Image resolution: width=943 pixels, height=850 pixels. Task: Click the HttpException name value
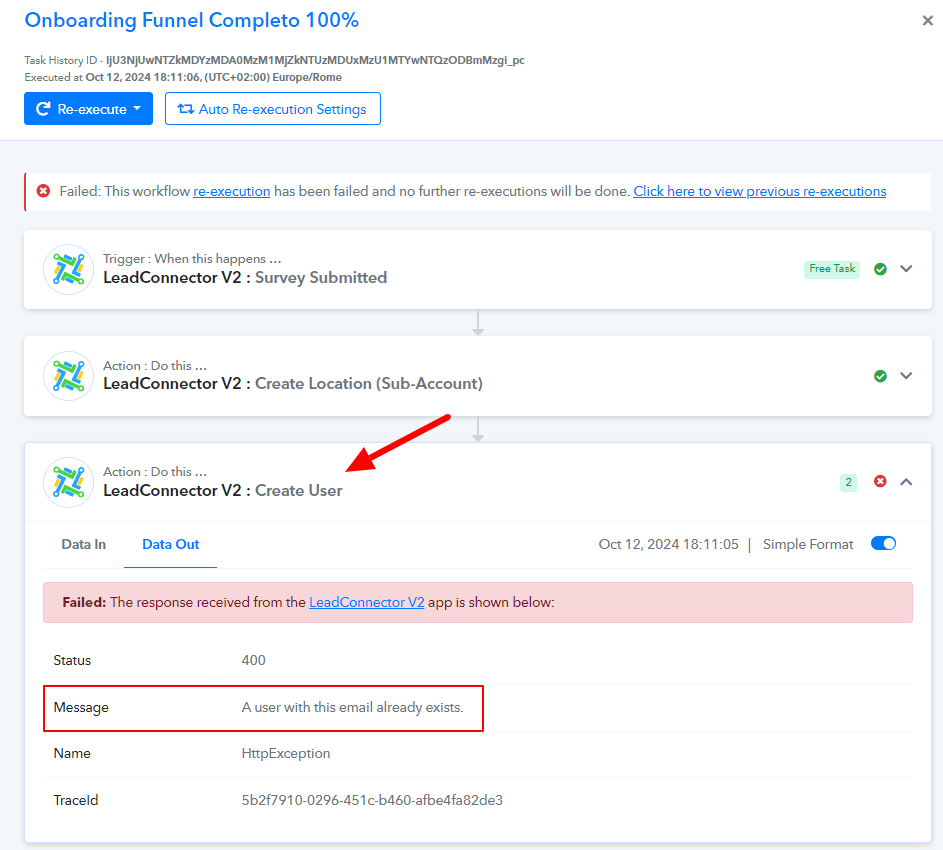coord(286,753)
